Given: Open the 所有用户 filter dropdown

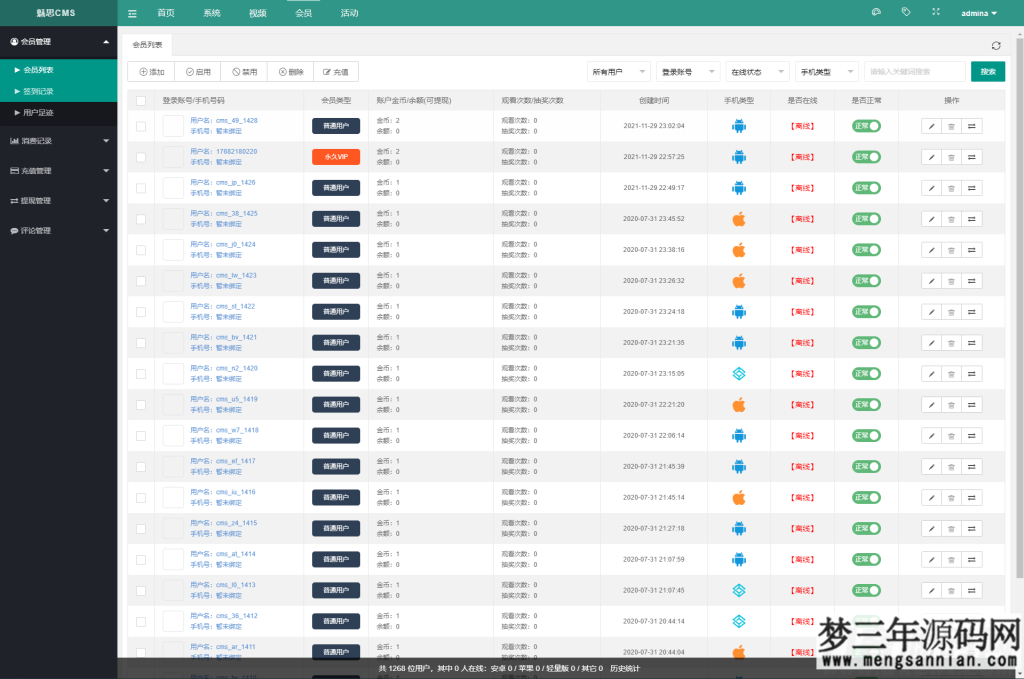Looking at the screenshot, I should tap(617, 71).
